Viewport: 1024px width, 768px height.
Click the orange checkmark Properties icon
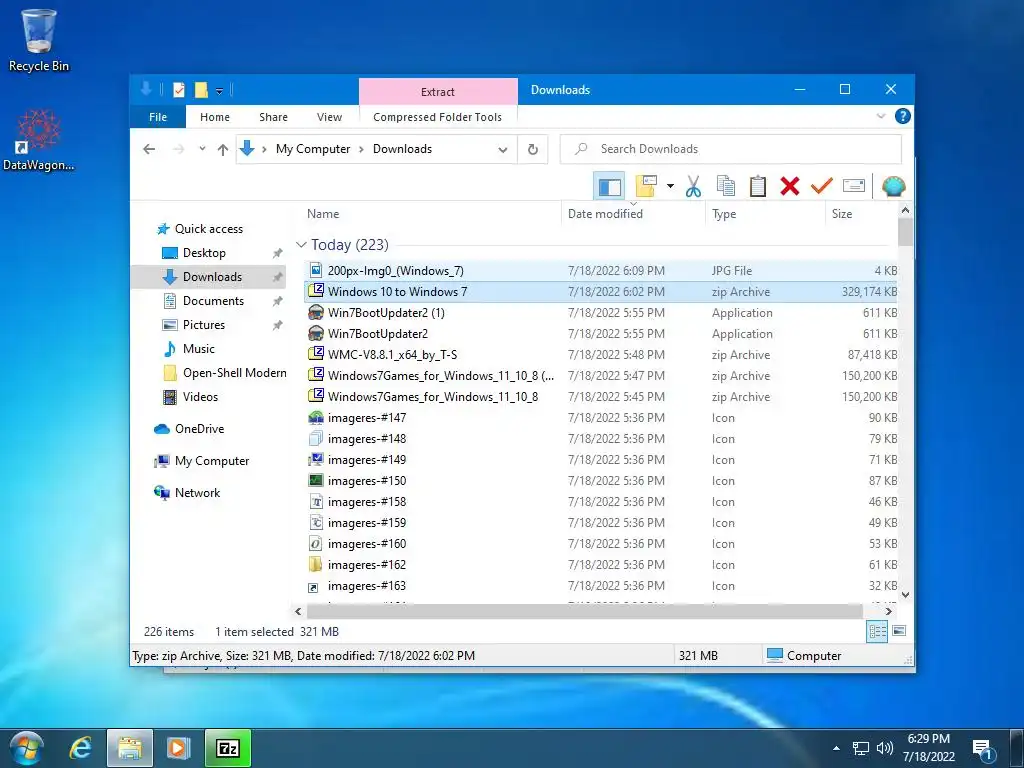[x=822, y=187]
